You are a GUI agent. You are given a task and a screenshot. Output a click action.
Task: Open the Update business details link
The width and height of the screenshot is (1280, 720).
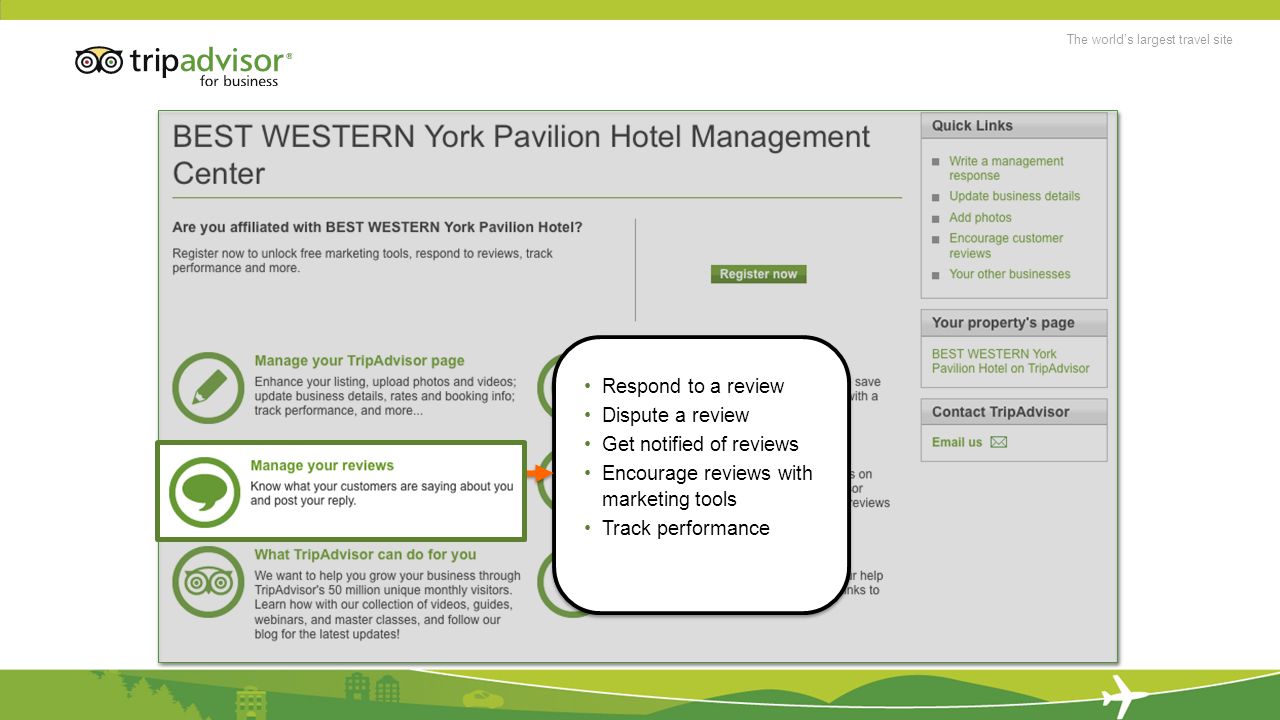(1014, 196)
